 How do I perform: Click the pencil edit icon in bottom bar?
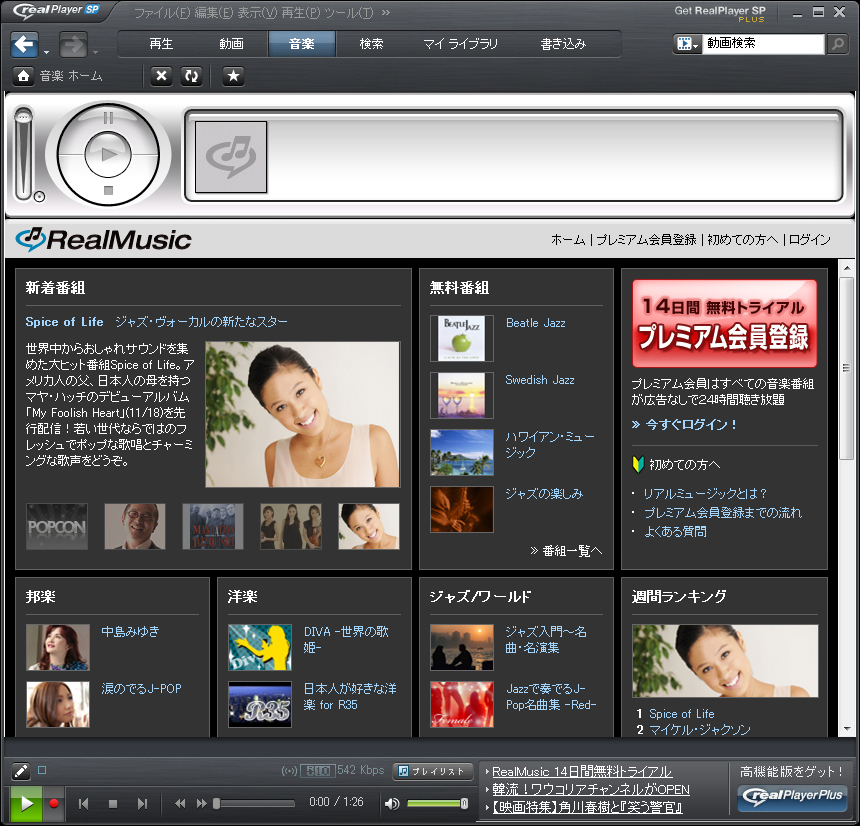[x=21, y=771]
